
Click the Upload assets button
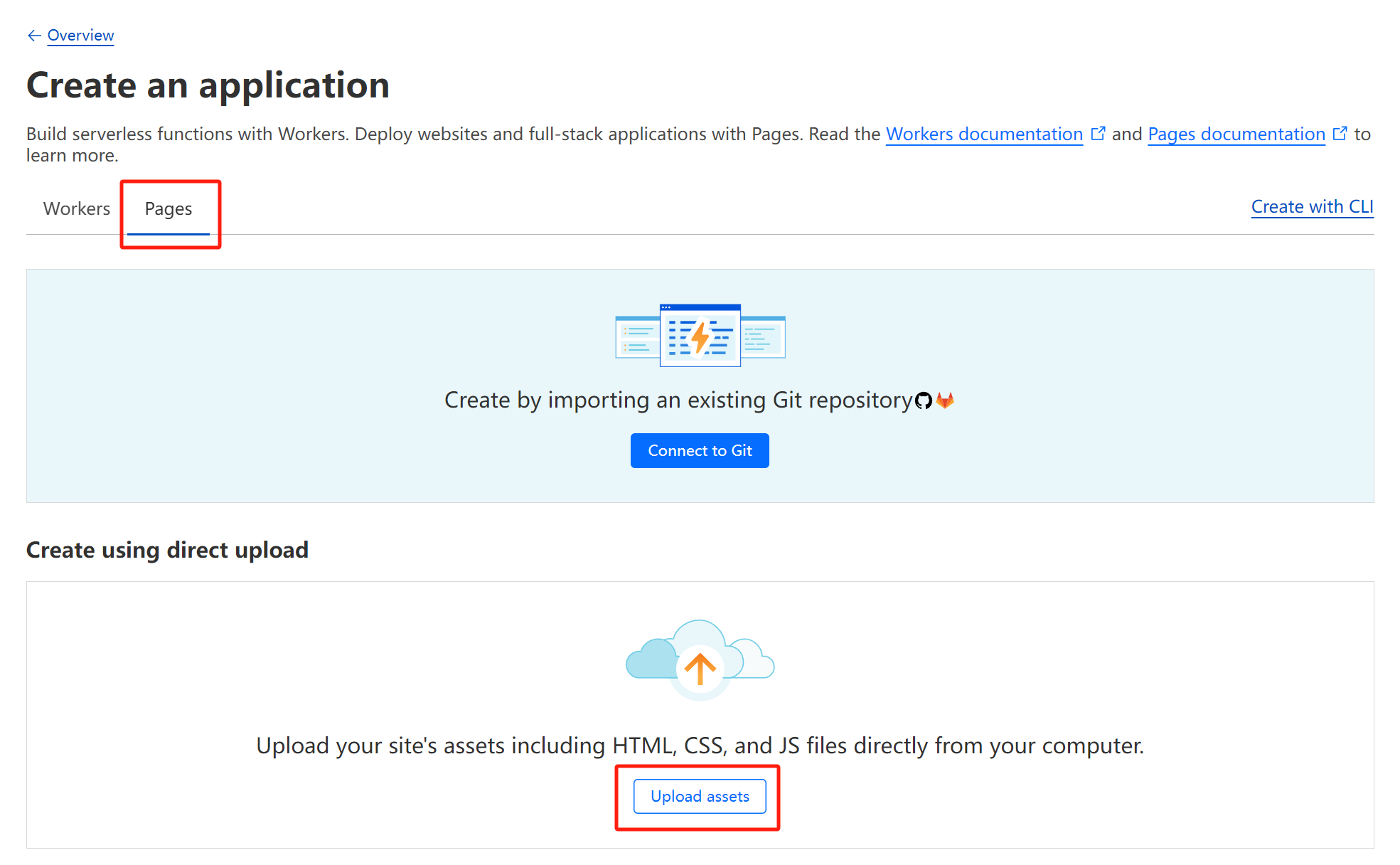[x=700, y=796]
